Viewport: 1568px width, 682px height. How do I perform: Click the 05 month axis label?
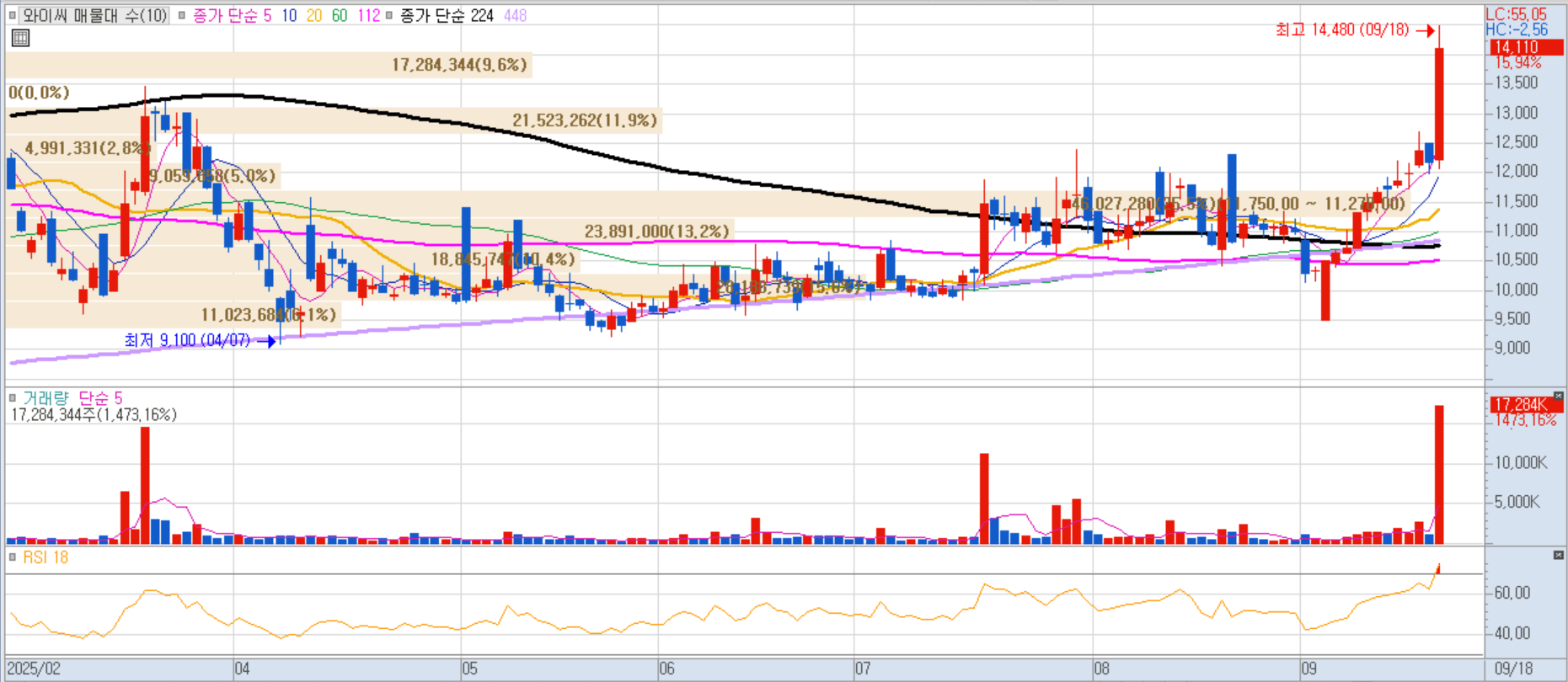pos(470,669)
